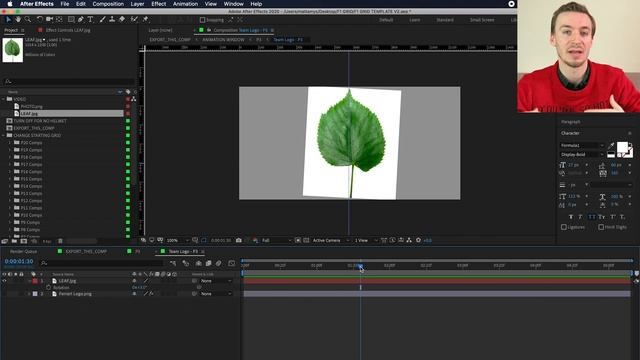This screenshot has width=640, height=360.
Task: Select the Learn workspace
Action: click(x=415, y=20)
